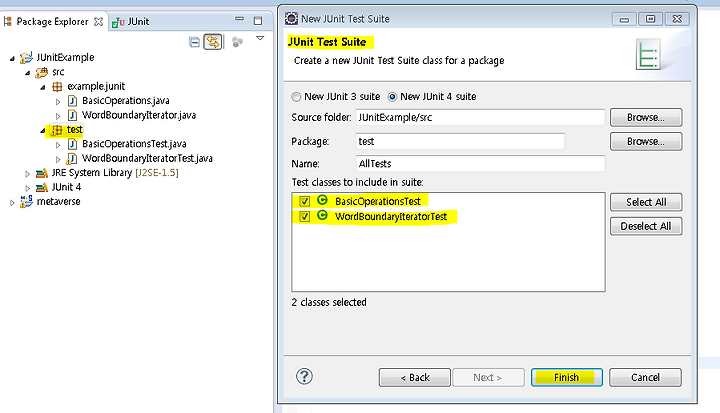The width and height of the screenshot is (720, 413).
Task: Click Deselect All button
Action: (x=646, y=226)
